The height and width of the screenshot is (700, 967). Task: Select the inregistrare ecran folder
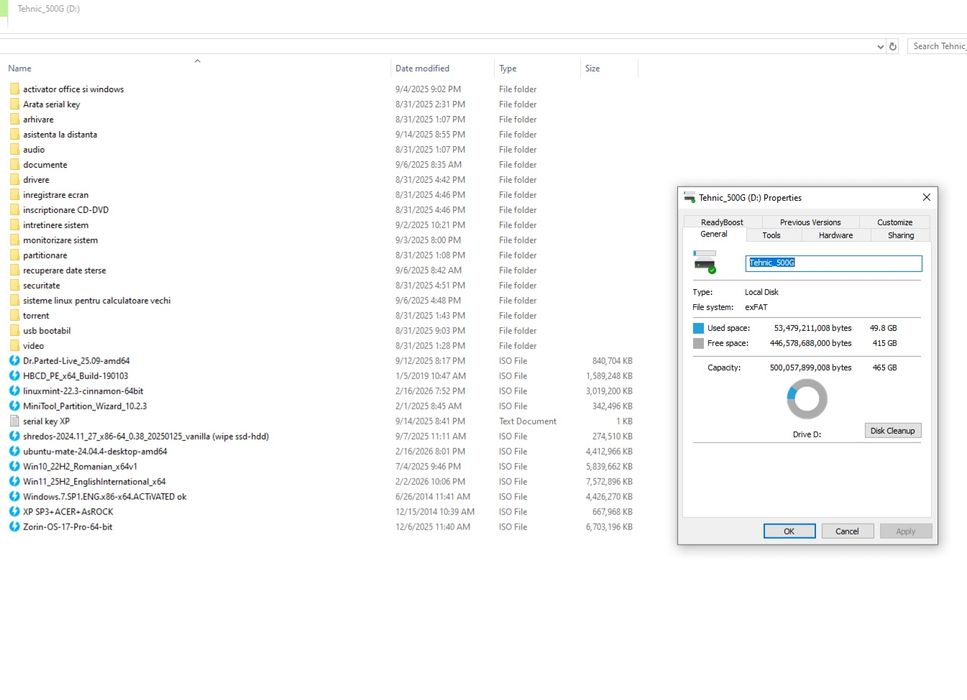click(56, 195)
